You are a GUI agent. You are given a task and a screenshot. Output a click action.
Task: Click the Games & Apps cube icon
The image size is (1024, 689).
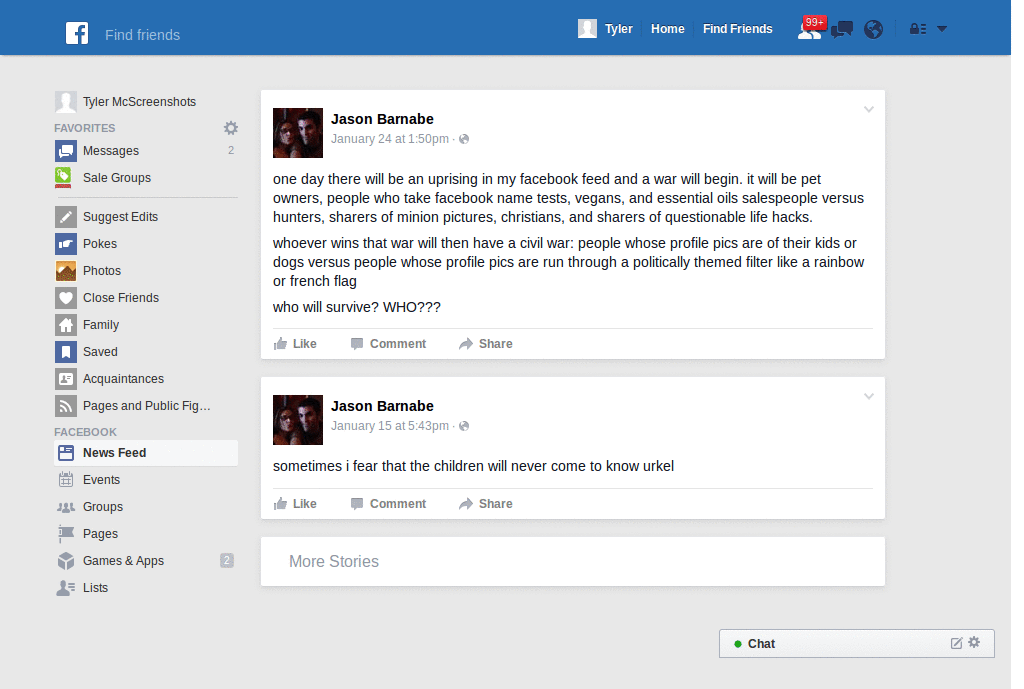66,561
